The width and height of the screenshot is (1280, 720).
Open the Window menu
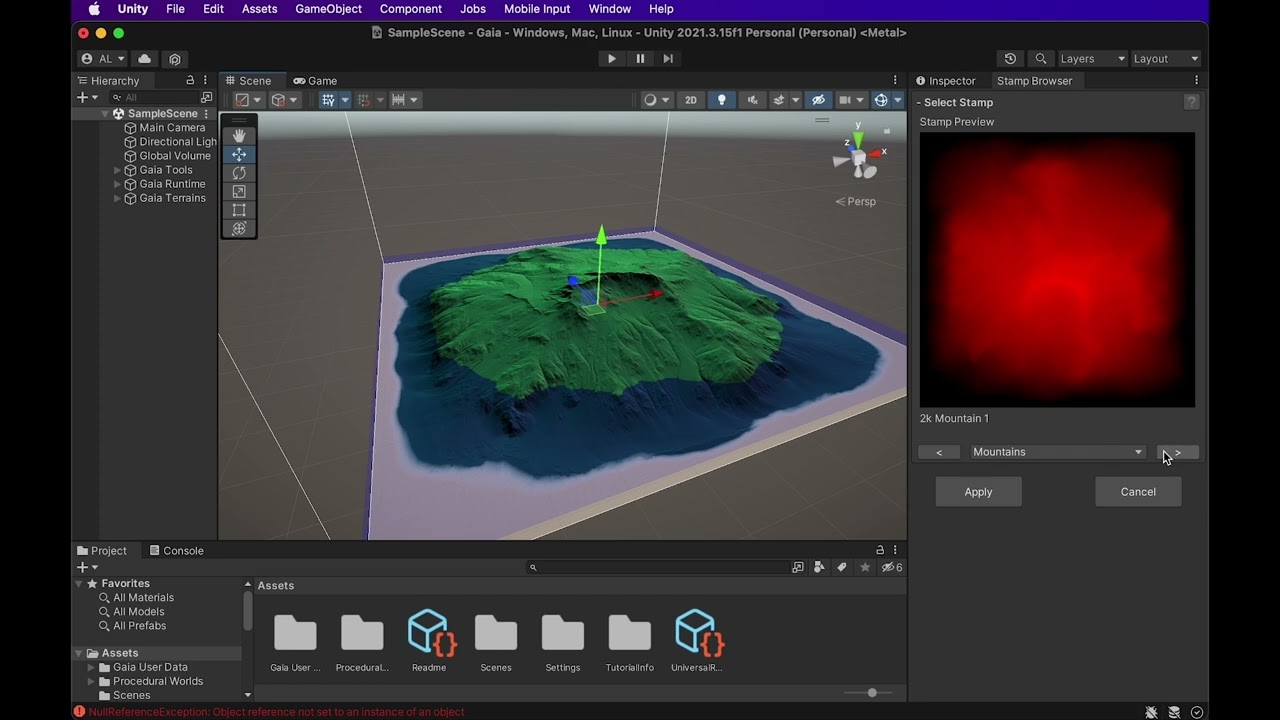click(x=609, y=9)
